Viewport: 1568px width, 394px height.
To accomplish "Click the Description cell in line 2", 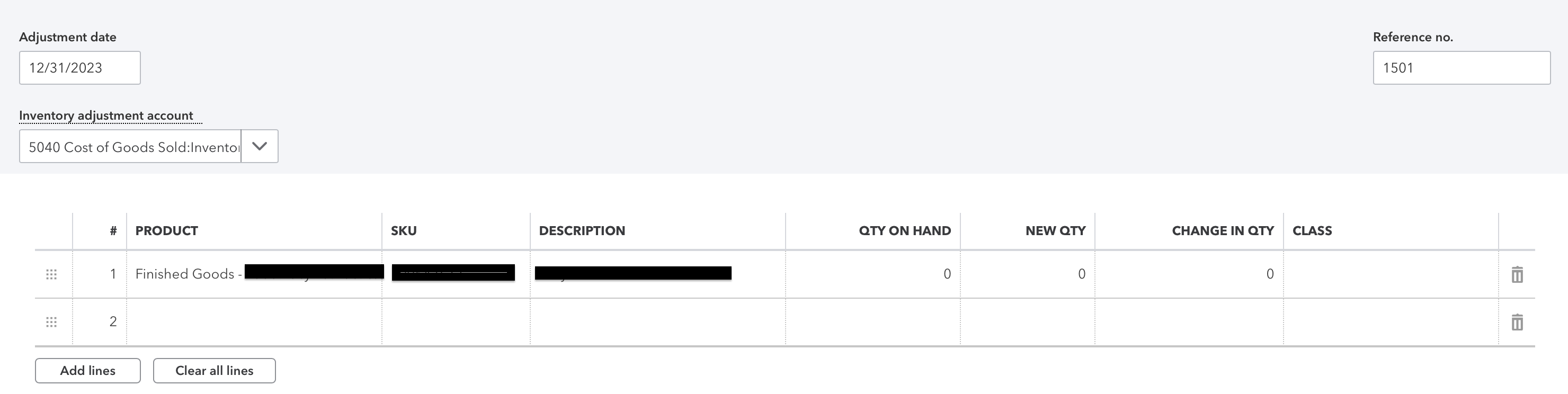I will [x=657, y=322].
